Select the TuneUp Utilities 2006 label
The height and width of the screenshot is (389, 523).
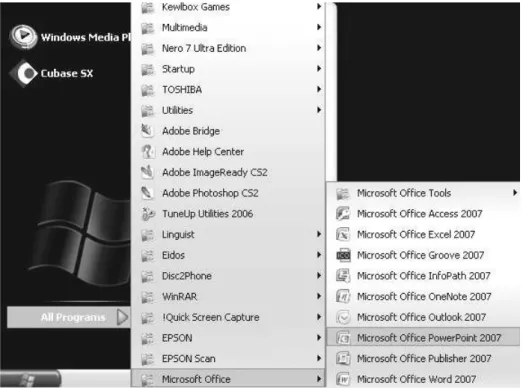[x=207, y=214]
